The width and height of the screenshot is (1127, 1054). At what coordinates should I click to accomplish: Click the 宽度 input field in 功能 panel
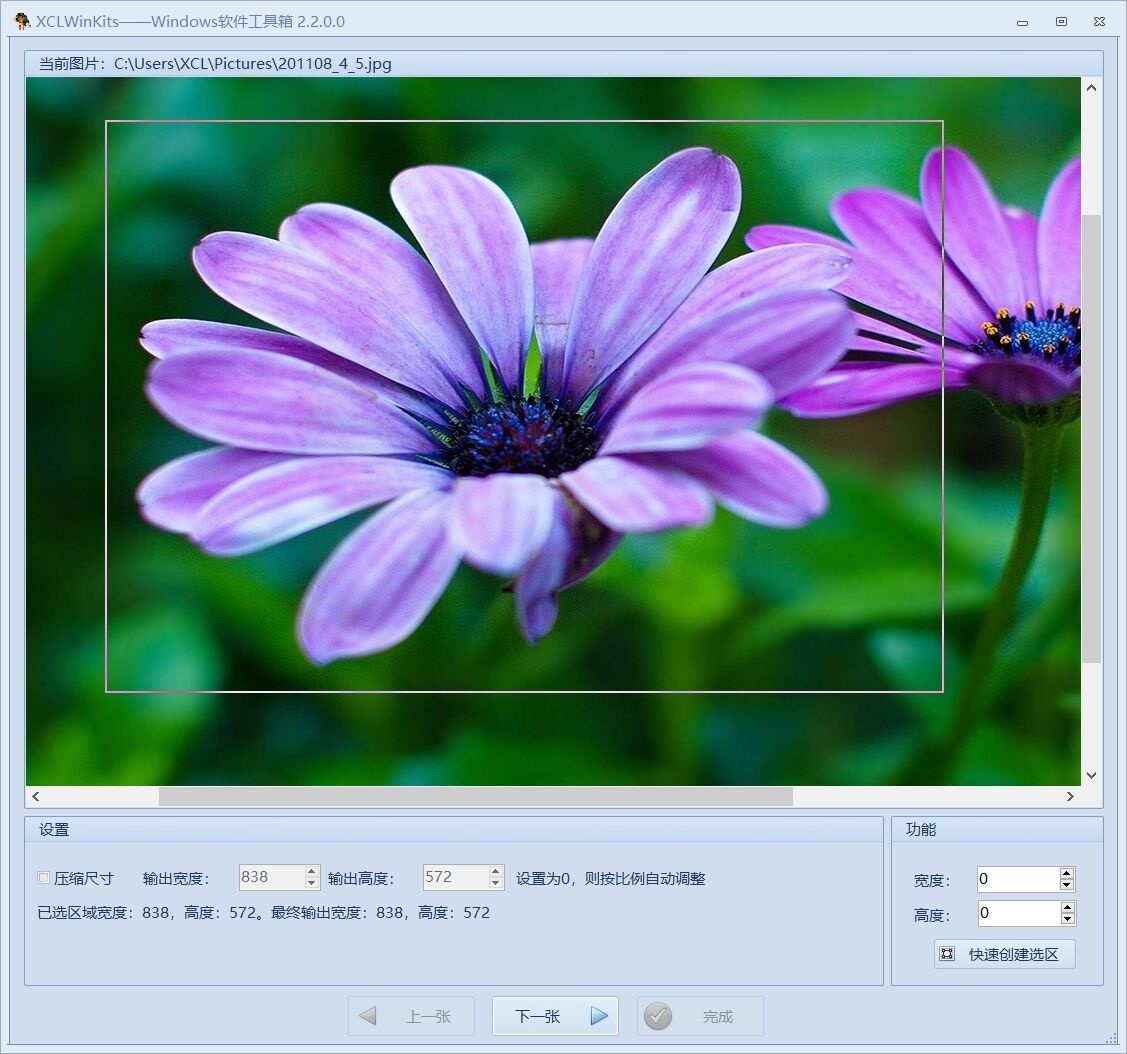(1017, 879)
